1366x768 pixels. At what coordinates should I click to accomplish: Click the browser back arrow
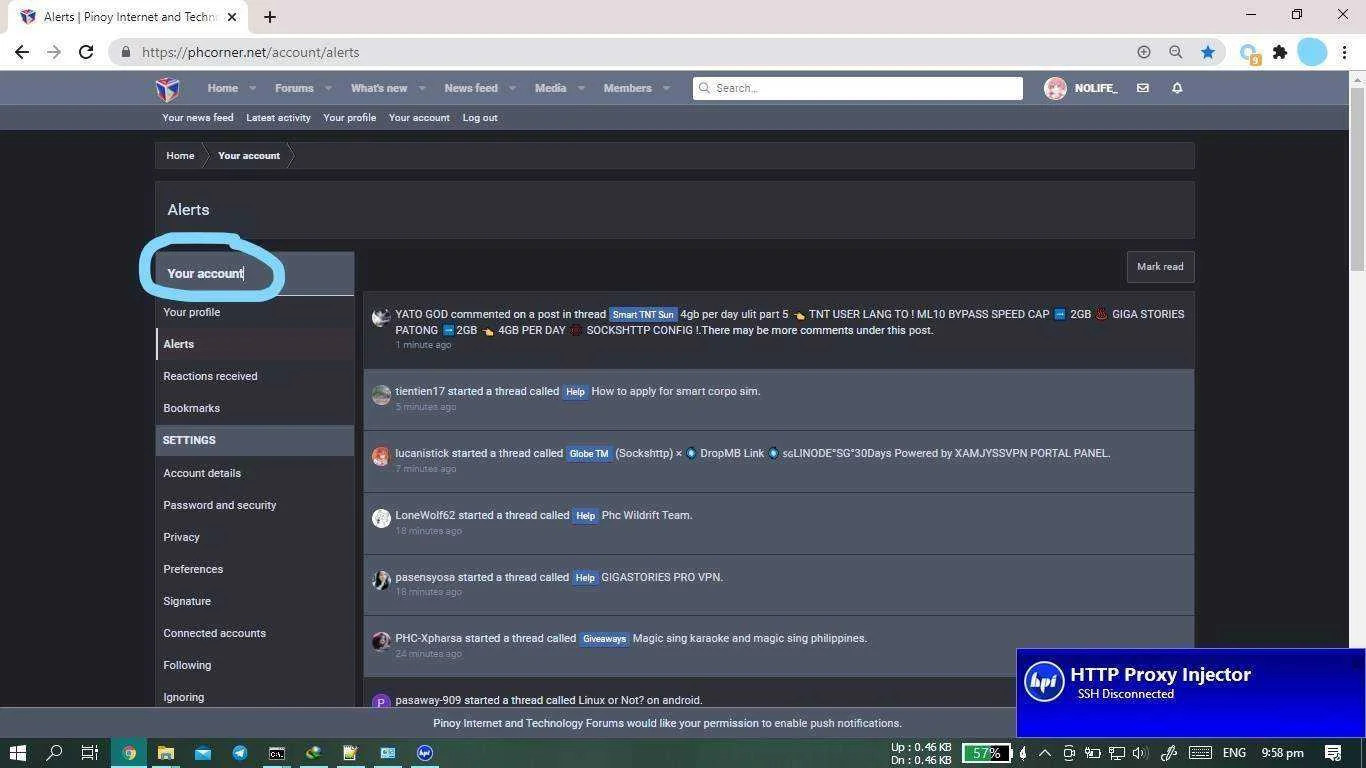tap(22, 52)
